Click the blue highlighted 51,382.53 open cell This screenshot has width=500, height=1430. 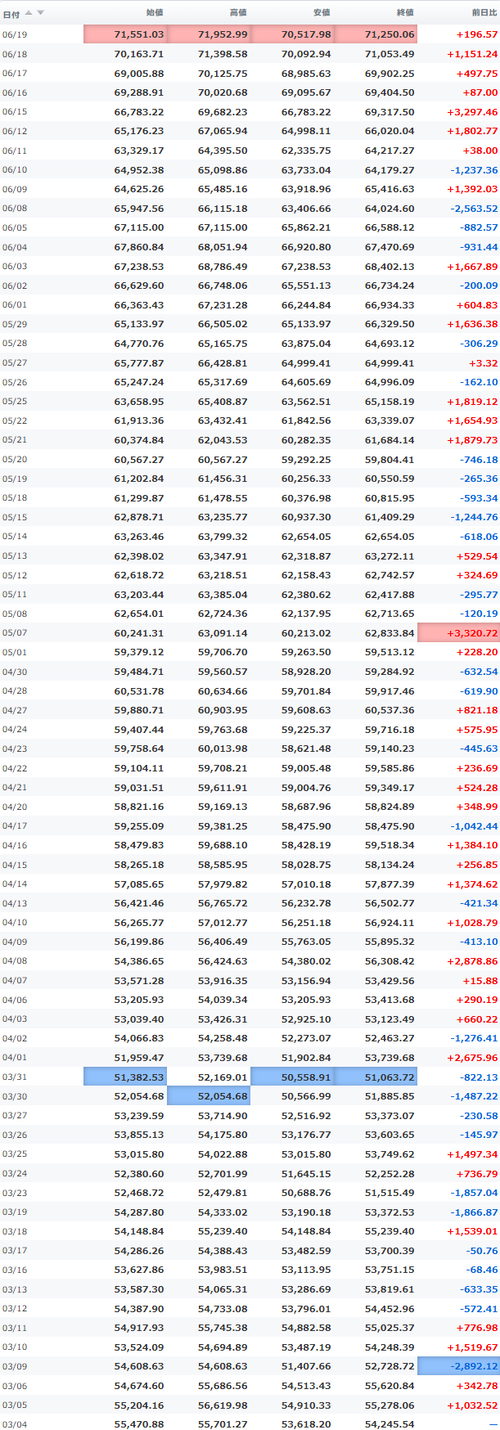click(x=125, y=1076)
